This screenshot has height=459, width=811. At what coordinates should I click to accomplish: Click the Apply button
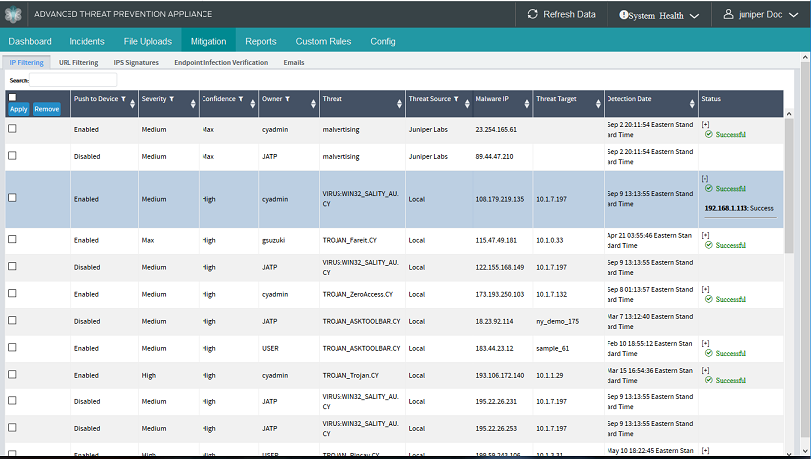click(18, 109)
